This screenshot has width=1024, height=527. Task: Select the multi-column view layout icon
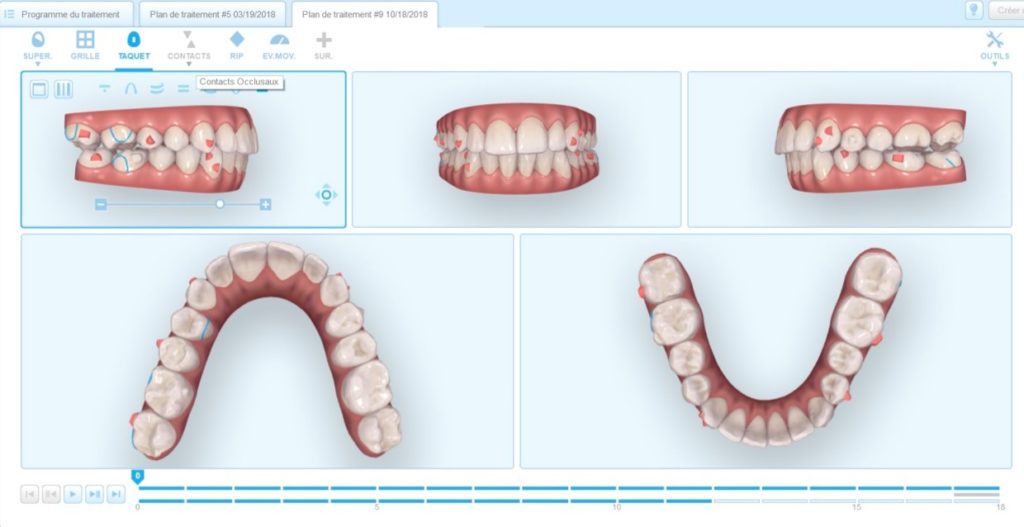click(63, 89)
